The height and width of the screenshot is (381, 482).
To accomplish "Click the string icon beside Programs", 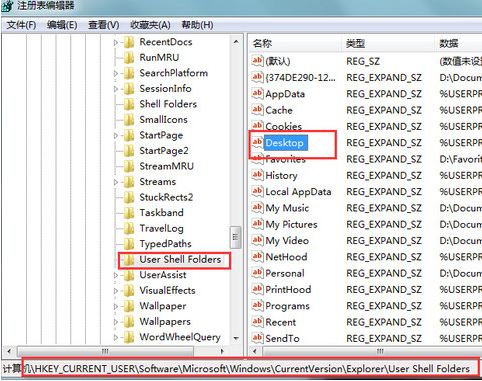I will pyautogui.click(x=257, y=306).
